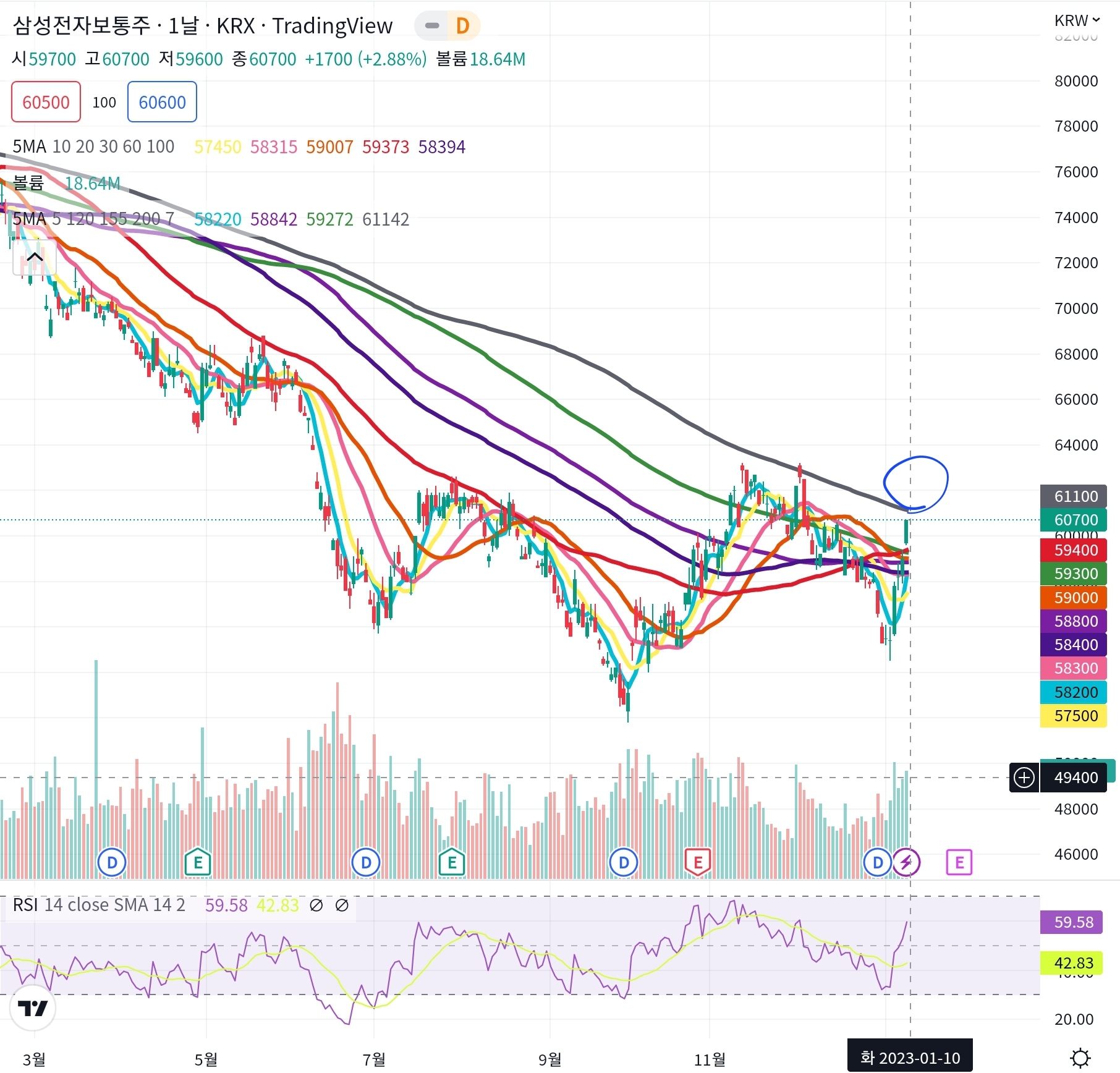Click the 60700 current price label
This screenshot has width=1120, height=1073.
tap(1074, 520)
